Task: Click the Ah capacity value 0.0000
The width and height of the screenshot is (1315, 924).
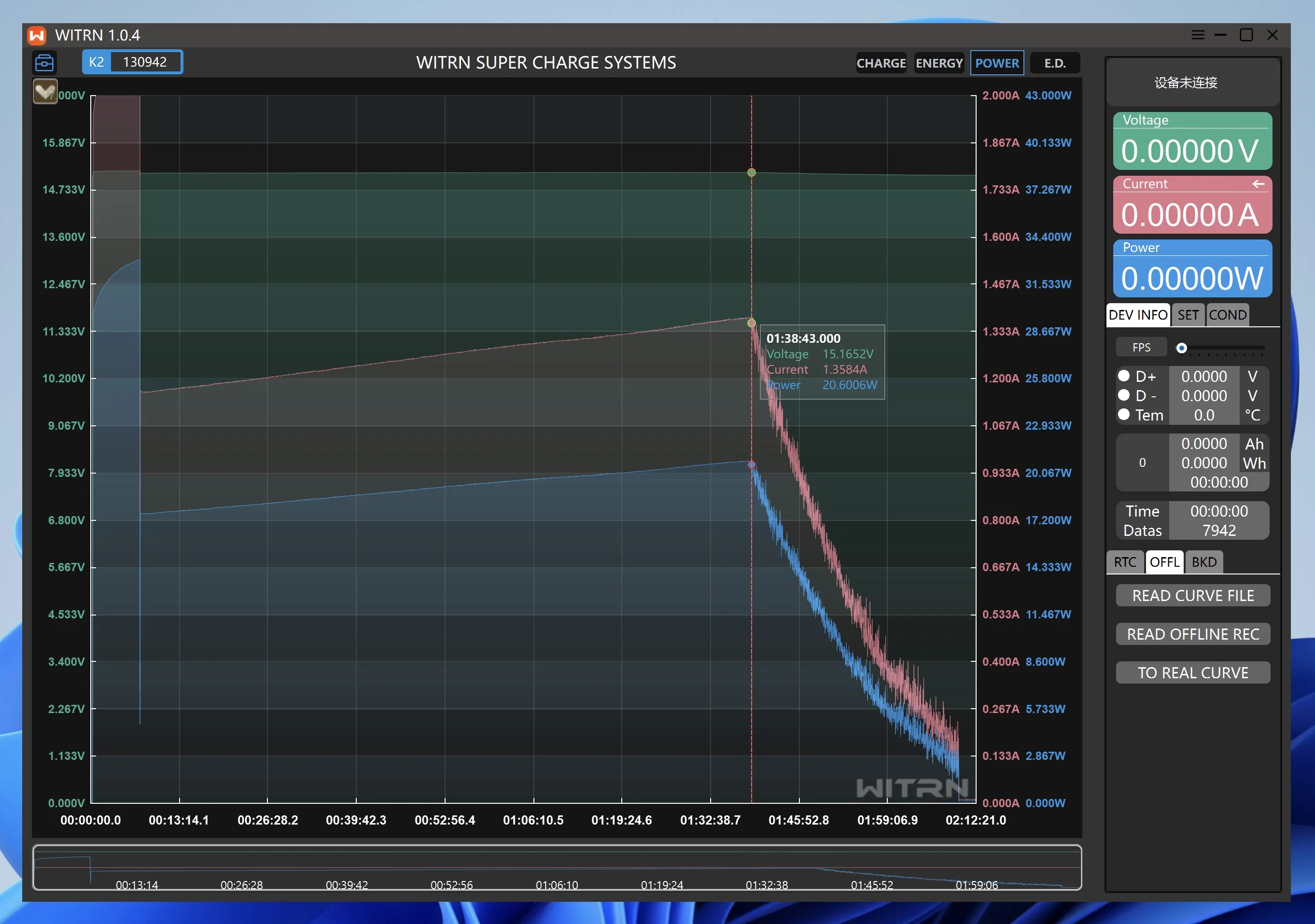Action: [1204, 444]
